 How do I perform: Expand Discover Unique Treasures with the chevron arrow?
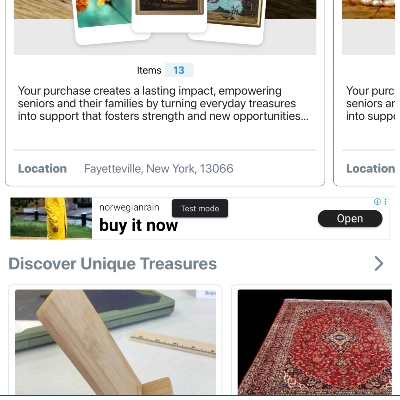pyautogui.click(x=379, y=264)
